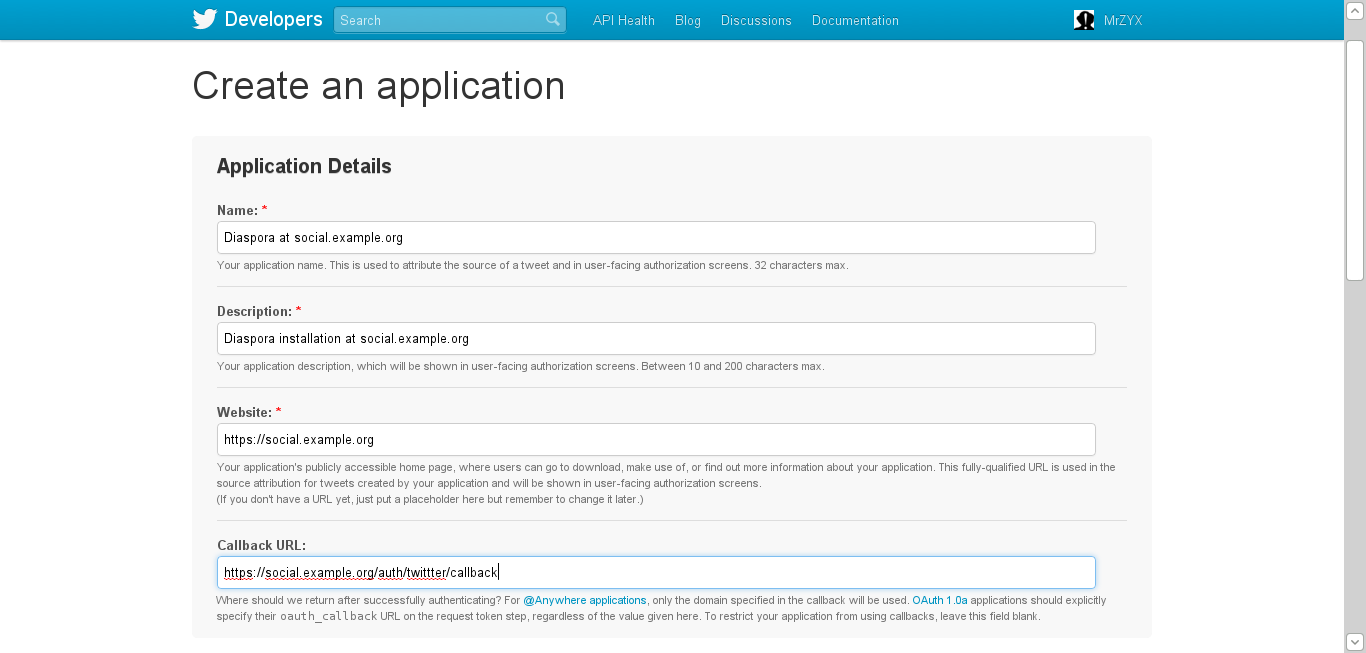
Task: Go to the Blog
Action: tap(688, 20)
